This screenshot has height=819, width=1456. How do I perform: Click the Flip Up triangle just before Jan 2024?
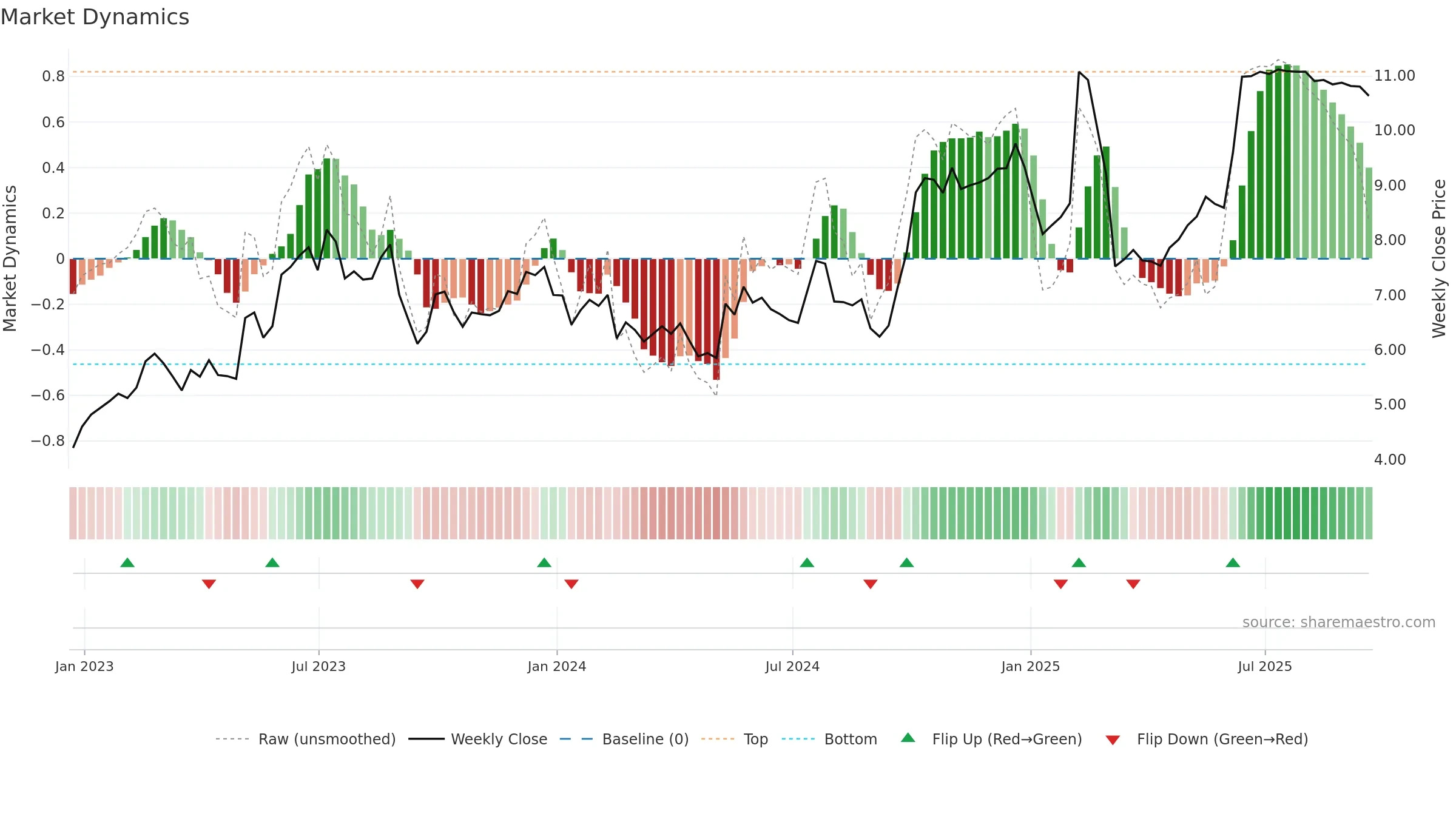(544, 562)
